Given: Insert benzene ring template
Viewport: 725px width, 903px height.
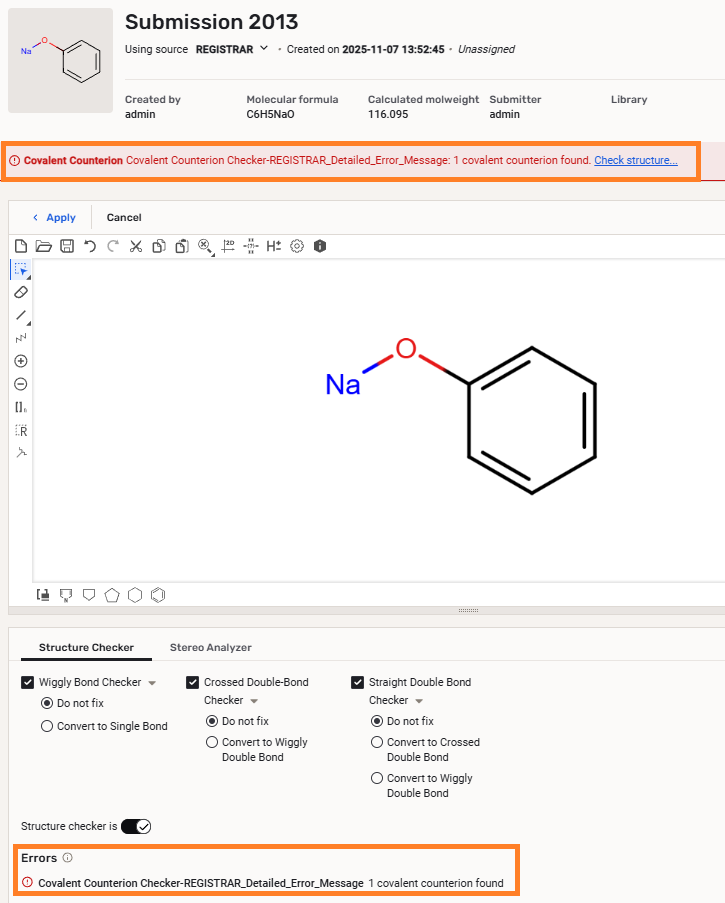Looking at the screenshot, I should [157, 595].
